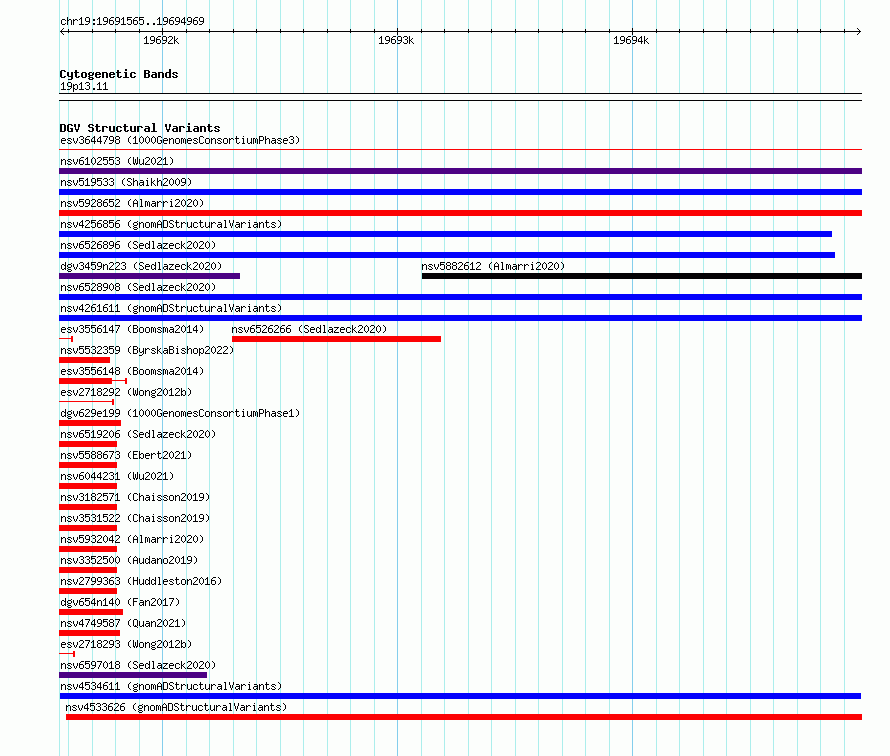Image resolution: width=890 pixels, height=756 pixels.
Task: Open nsv4261611 (gnomADStructuralVariants) label
Action: [171, 308]
